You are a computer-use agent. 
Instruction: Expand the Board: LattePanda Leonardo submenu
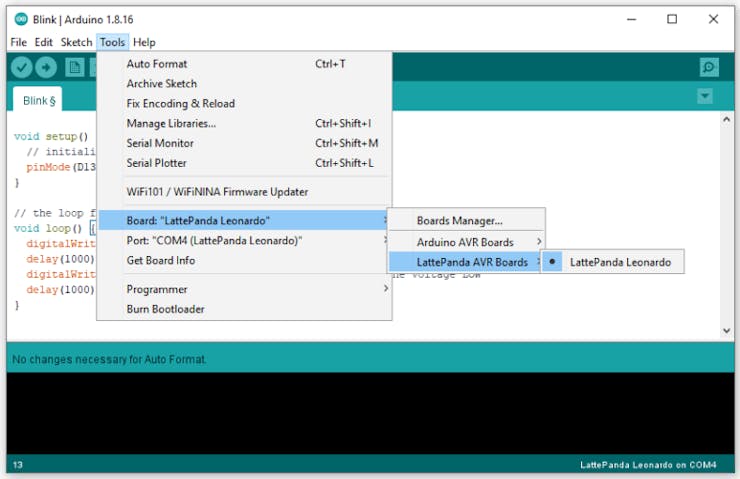click(x=244, y=220)
